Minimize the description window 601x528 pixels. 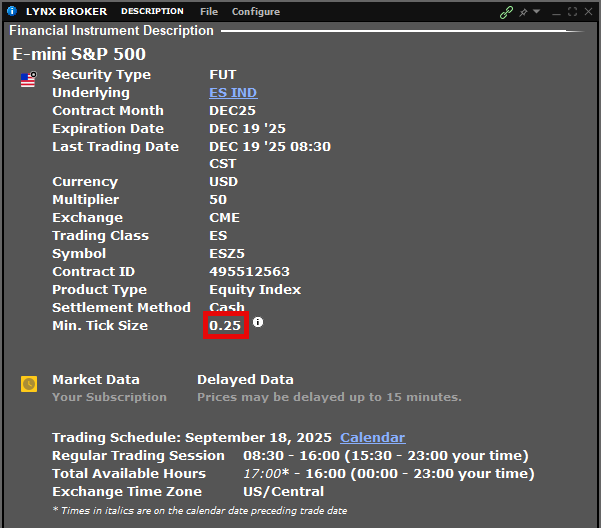557,12
